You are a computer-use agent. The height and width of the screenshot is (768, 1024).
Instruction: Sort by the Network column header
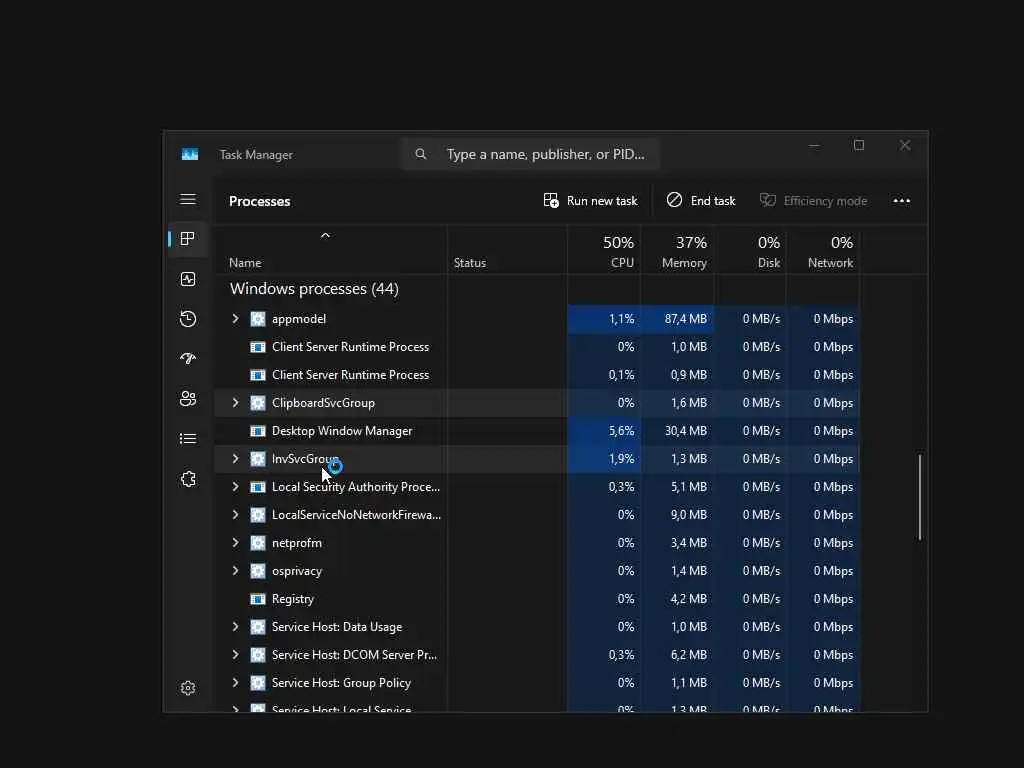[x=823, y=250]
